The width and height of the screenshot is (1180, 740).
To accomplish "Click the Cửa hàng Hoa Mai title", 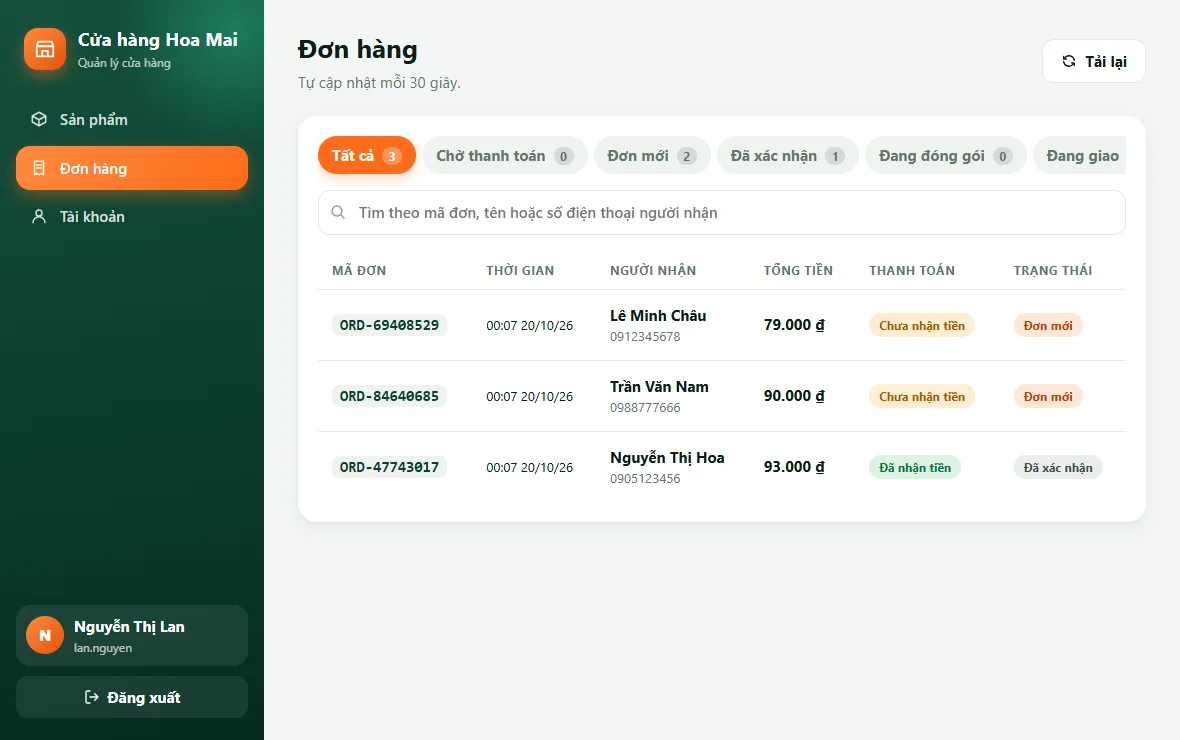I will pos(157,40).
